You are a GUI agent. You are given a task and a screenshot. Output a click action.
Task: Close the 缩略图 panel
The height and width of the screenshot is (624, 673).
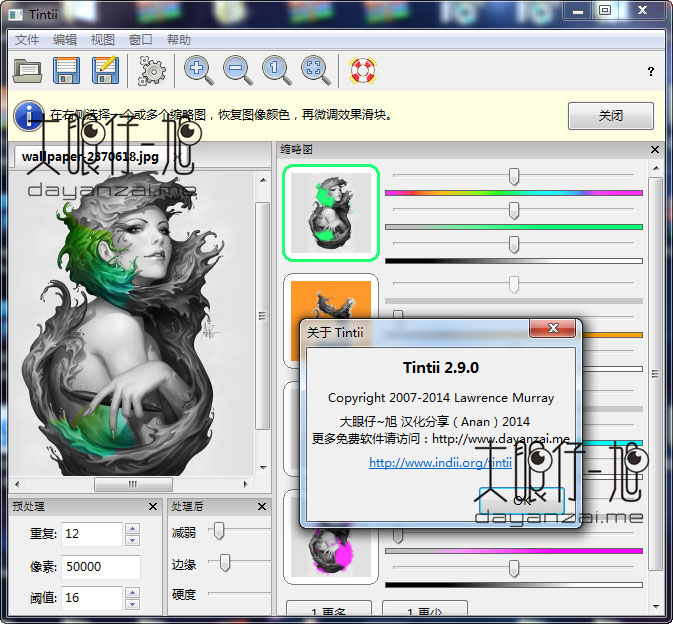click(655, 150)
